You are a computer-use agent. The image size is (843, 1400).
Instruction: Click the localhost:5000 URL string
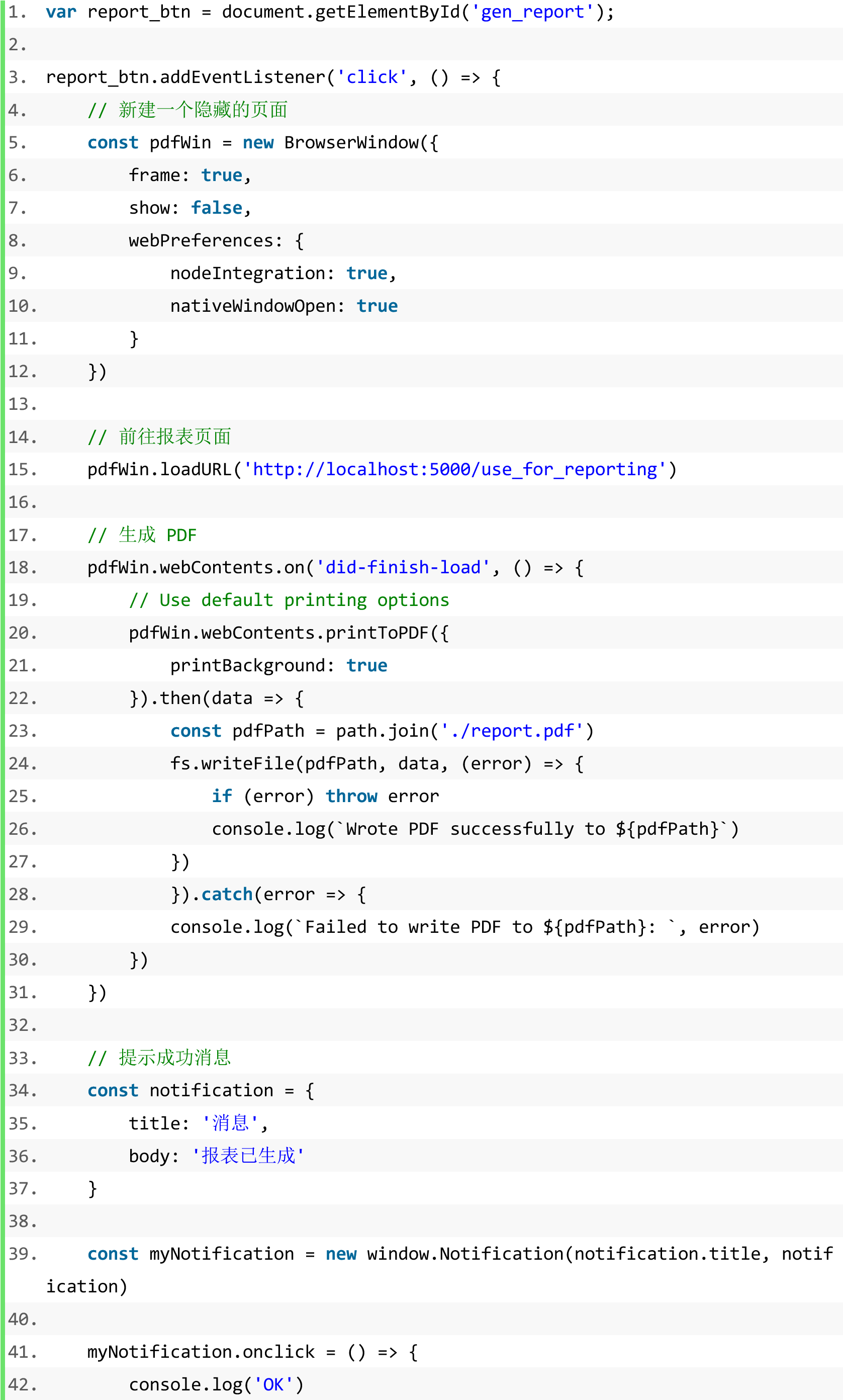coord(454,469)
